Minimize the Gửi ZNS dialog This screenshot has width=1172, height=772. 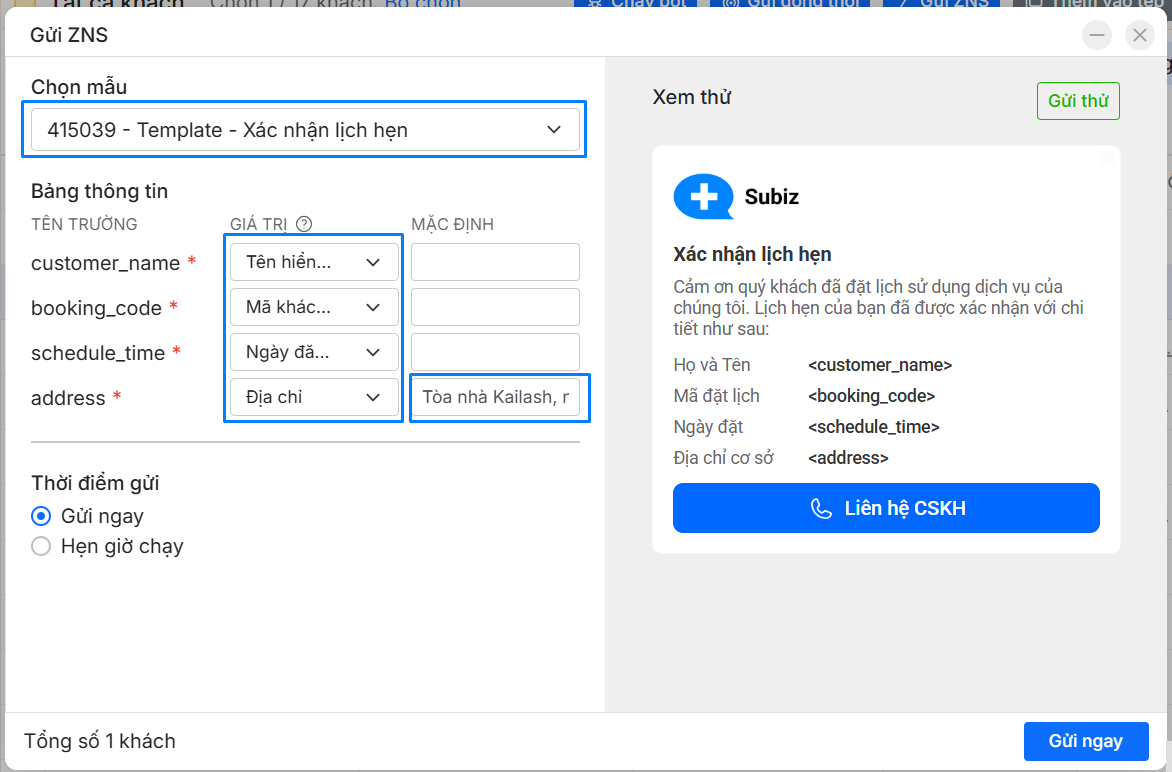(x=1097, y=36)
